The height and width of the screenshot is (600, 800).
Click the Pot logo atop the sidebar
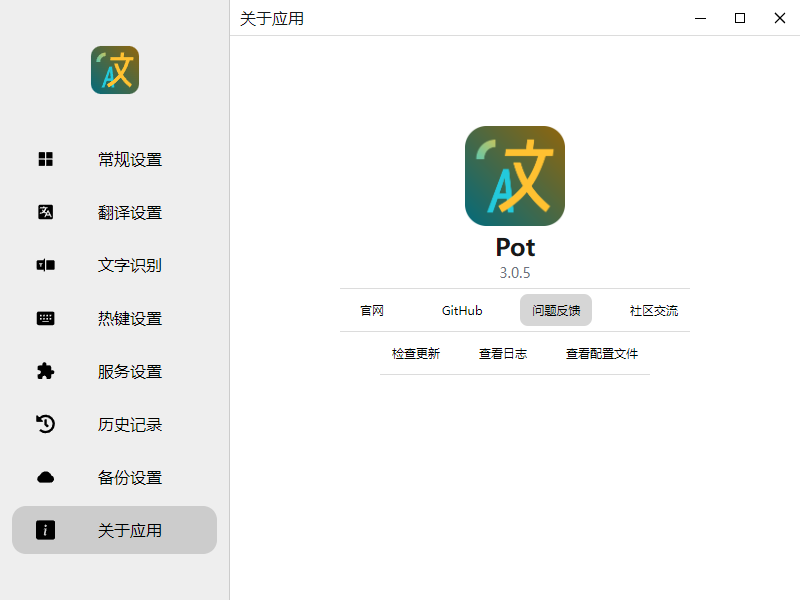[114, 70]
